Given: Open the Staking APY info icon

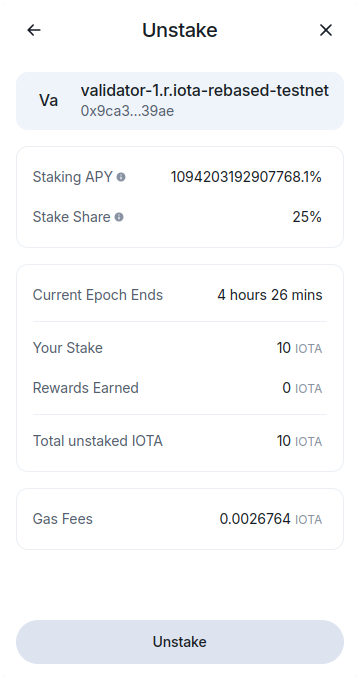Looking at the screenshot, I should pos(121,177).
